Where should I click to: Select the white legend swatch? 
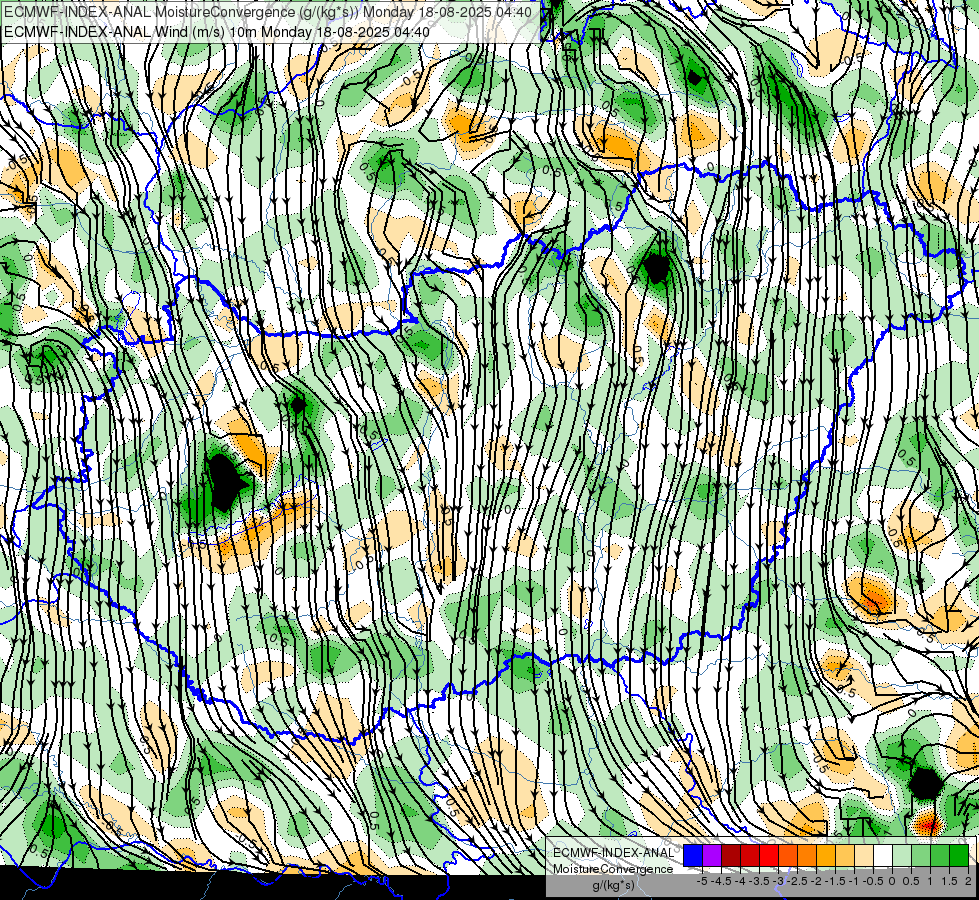point(883,855)
